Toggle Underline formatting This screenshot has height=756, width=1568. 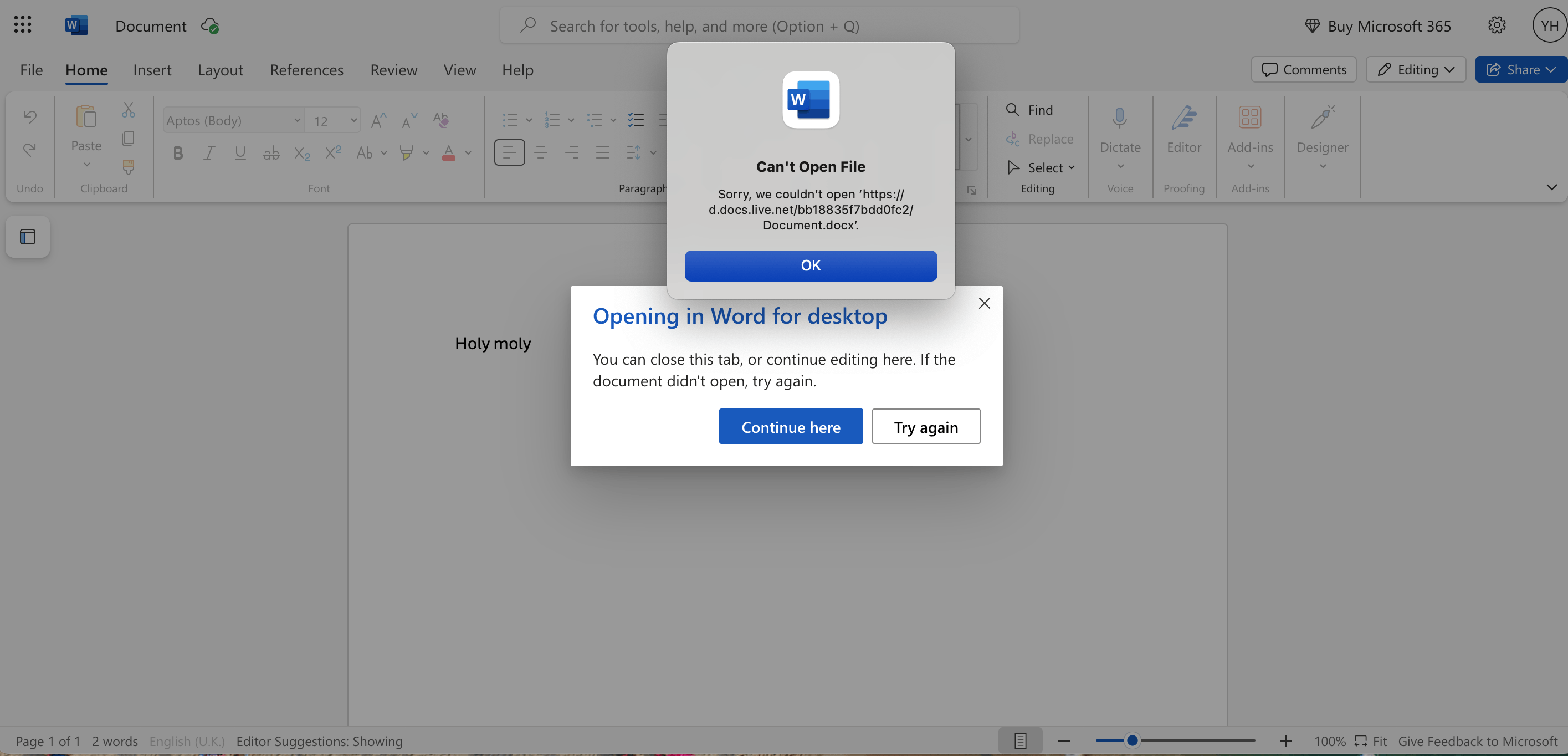[x=240, y=153]
